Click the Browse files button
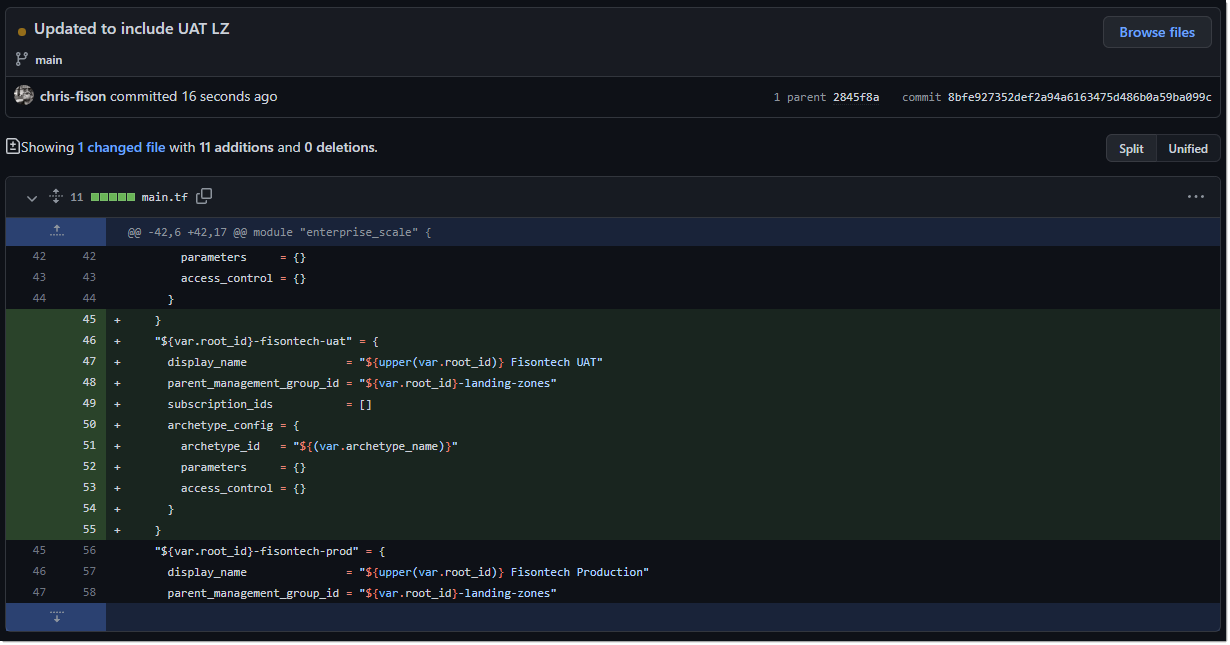The width and height of the screenshot is (1230, 645). point(1157,32)
